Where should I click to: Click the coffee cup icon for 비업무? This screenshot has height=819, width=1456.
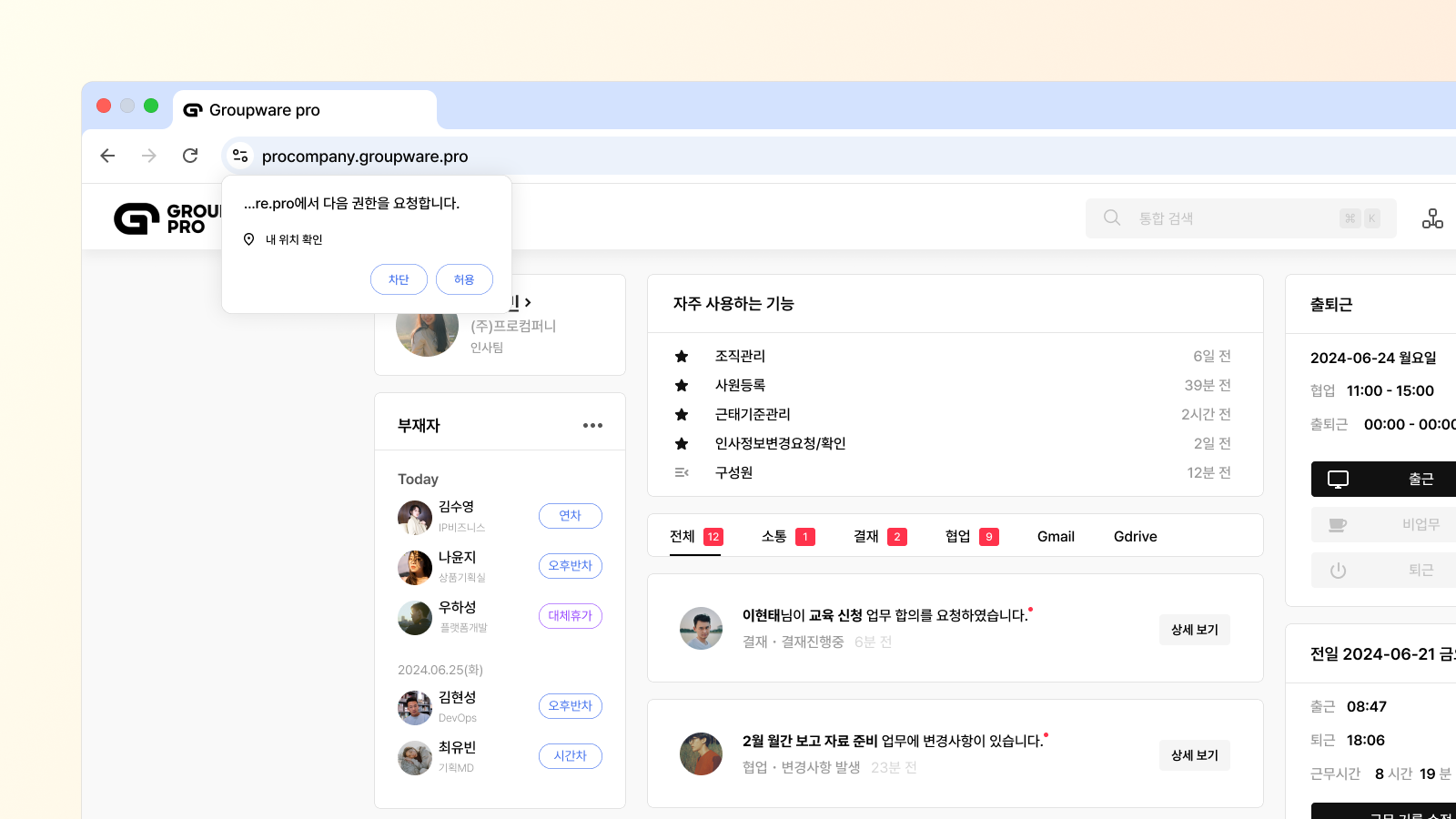coord(1338,524)
